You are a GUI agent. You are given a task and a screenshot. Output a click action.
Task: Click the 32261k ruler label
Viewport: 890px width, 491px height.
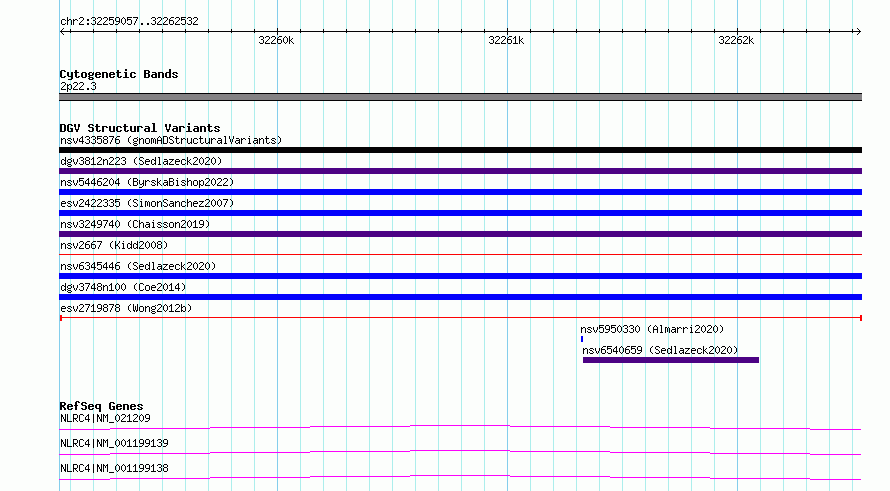pyautogui.click(x=506, y=40)
